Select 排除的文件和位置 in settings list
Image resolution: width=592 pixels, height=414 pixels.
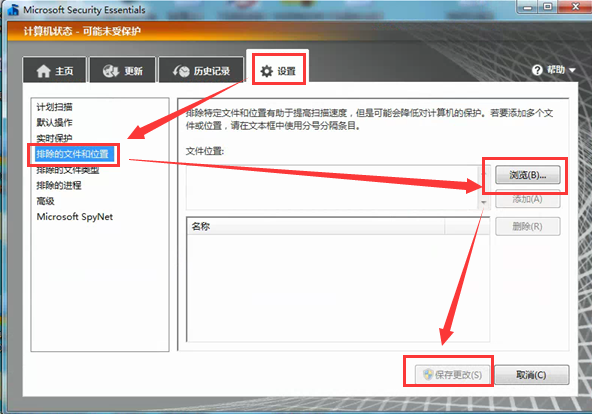coord(73,154)
